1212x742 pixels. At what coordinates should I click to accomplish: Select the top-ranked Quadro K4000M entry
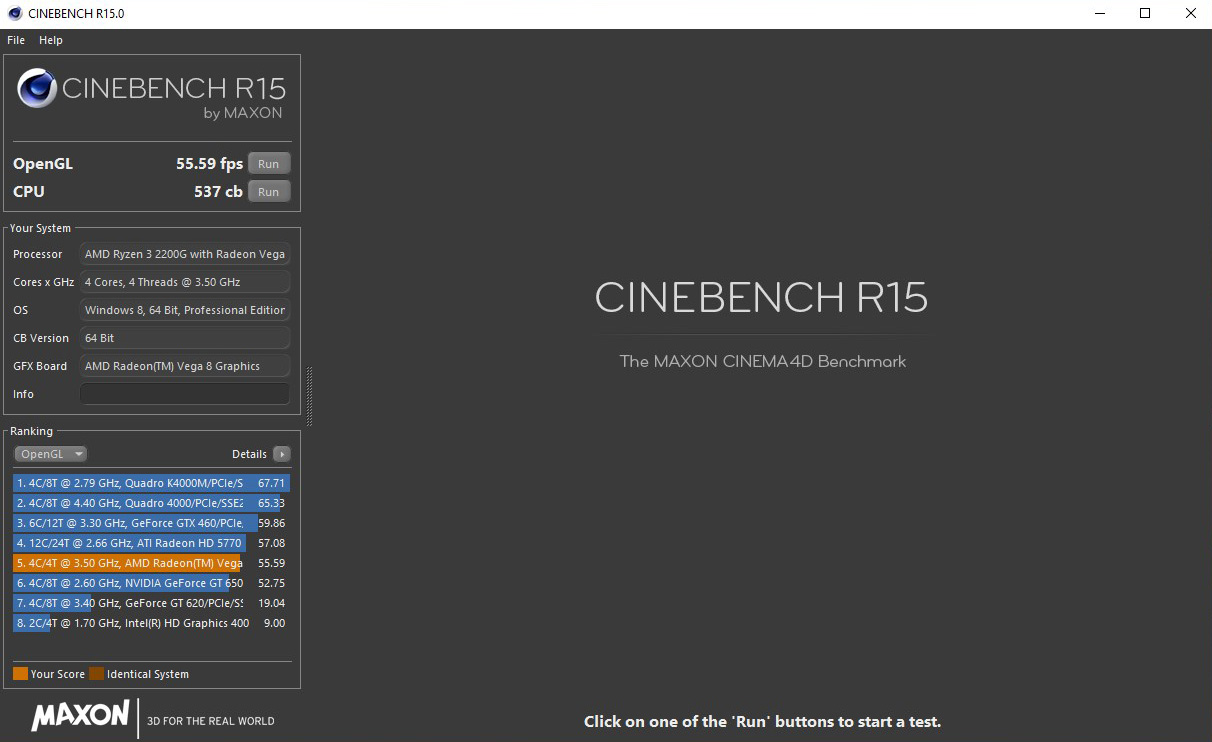[x=130, y=483]
